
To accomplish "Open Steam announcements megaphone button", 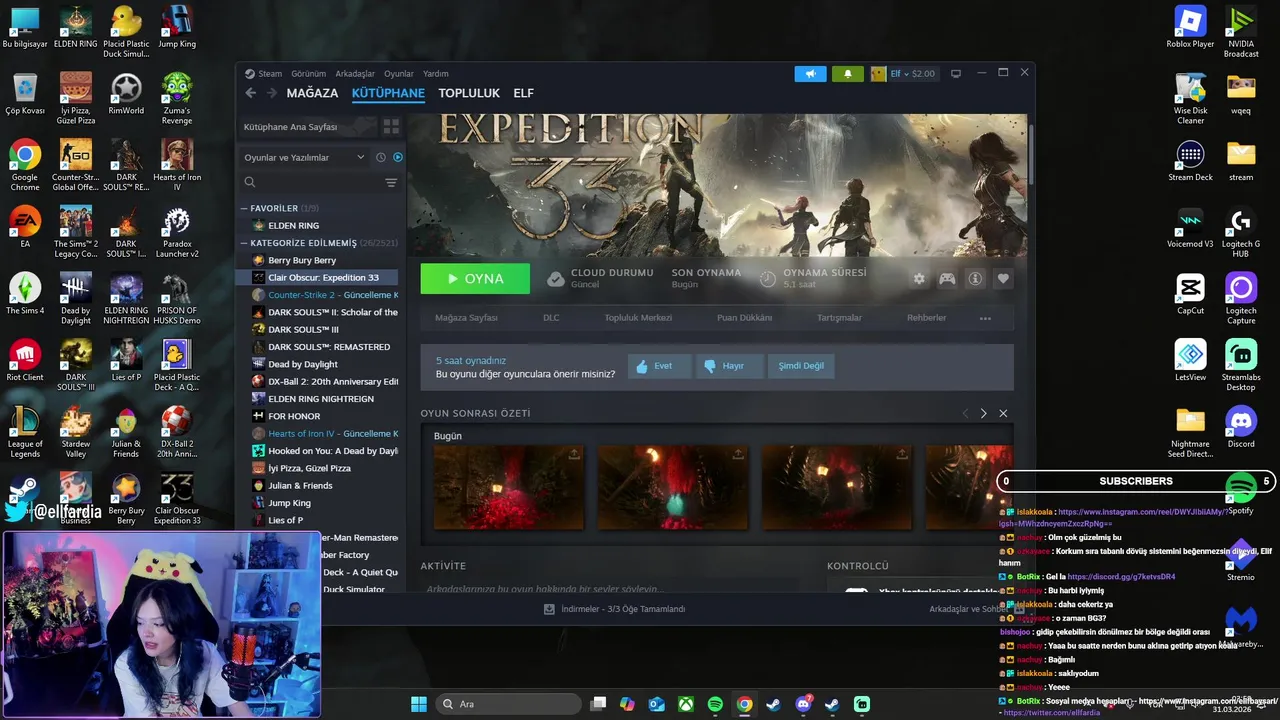I will click(811, 73).
